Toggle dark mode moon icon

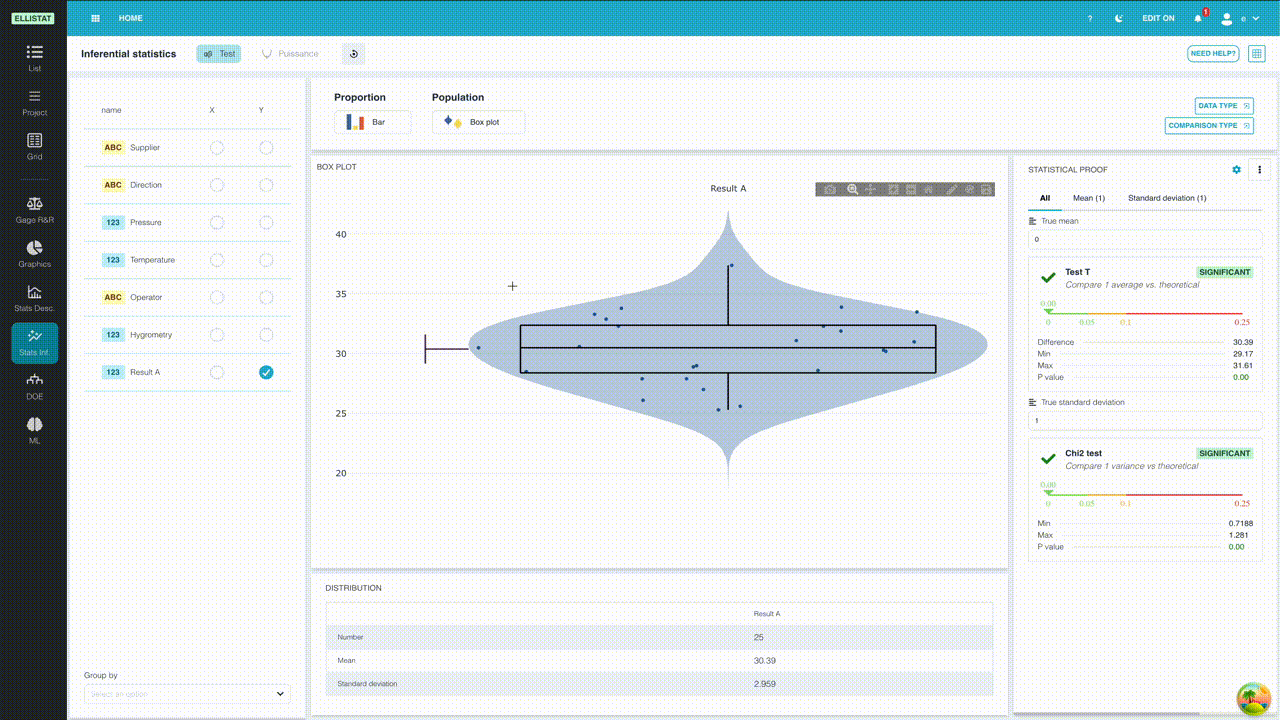point(1118,18)
